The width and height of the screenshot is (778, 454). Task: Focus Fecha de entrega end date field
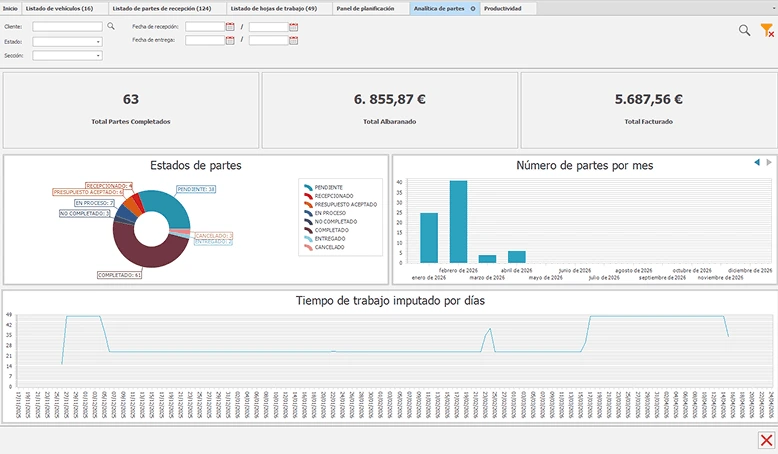(x=268, y=40)
